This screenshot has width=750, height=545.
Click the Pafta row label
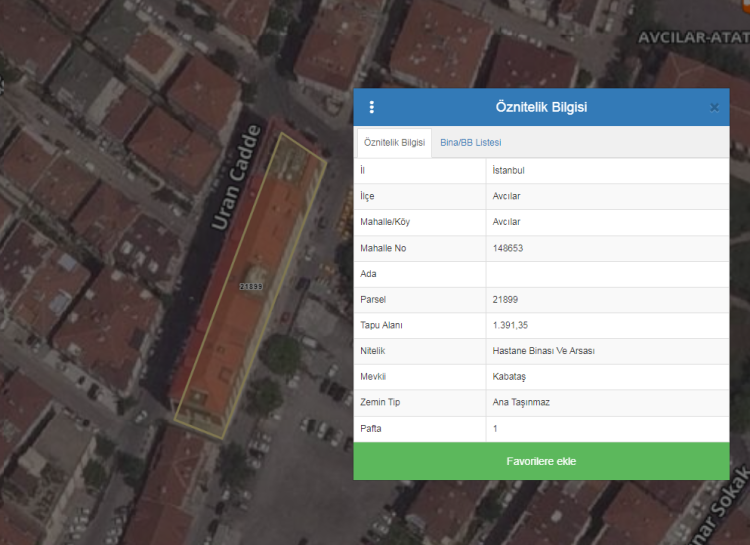coord(372,429)
